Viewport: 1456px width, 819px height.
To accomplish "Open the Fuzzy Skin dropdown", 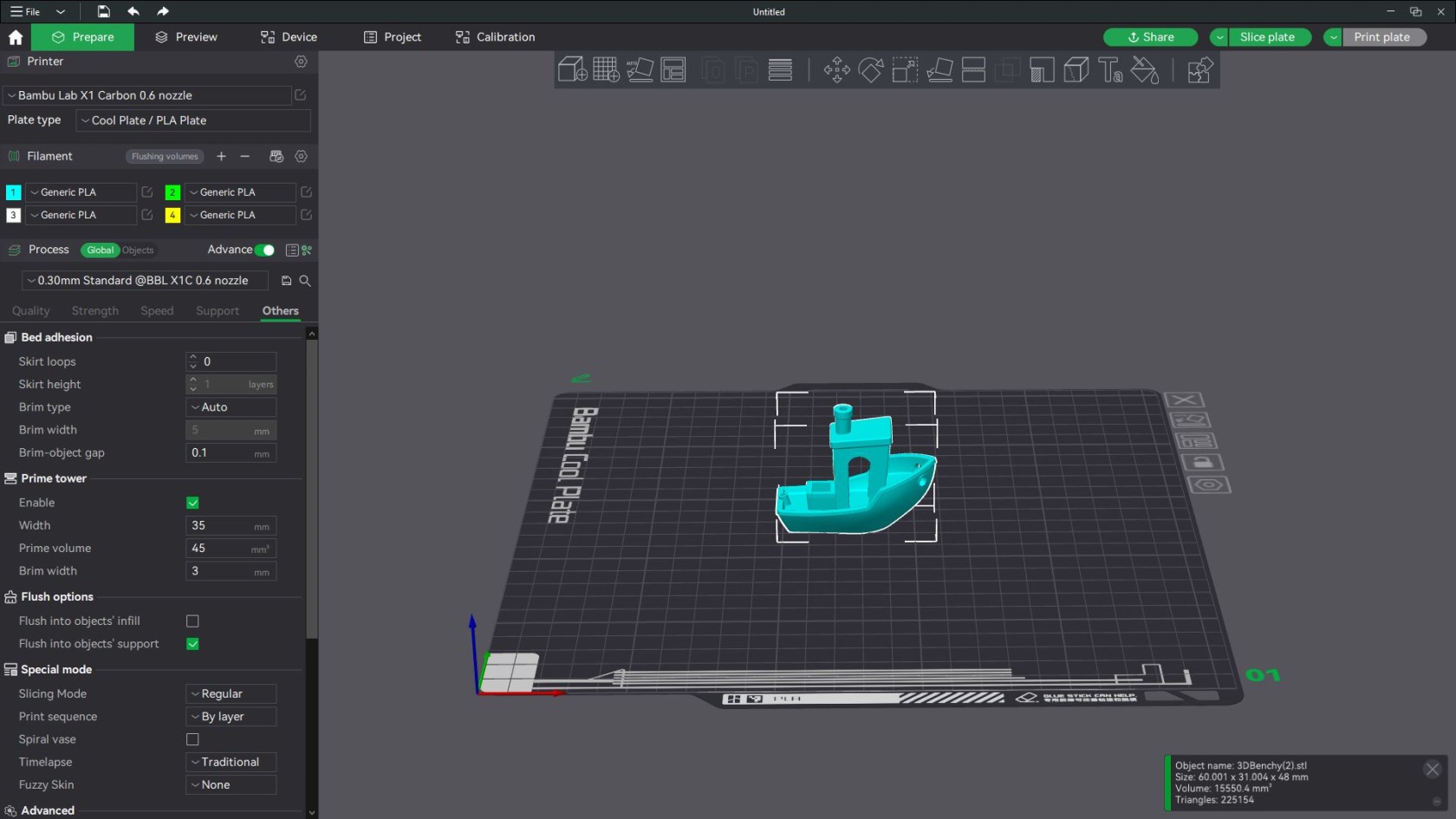I will (231, 785).
